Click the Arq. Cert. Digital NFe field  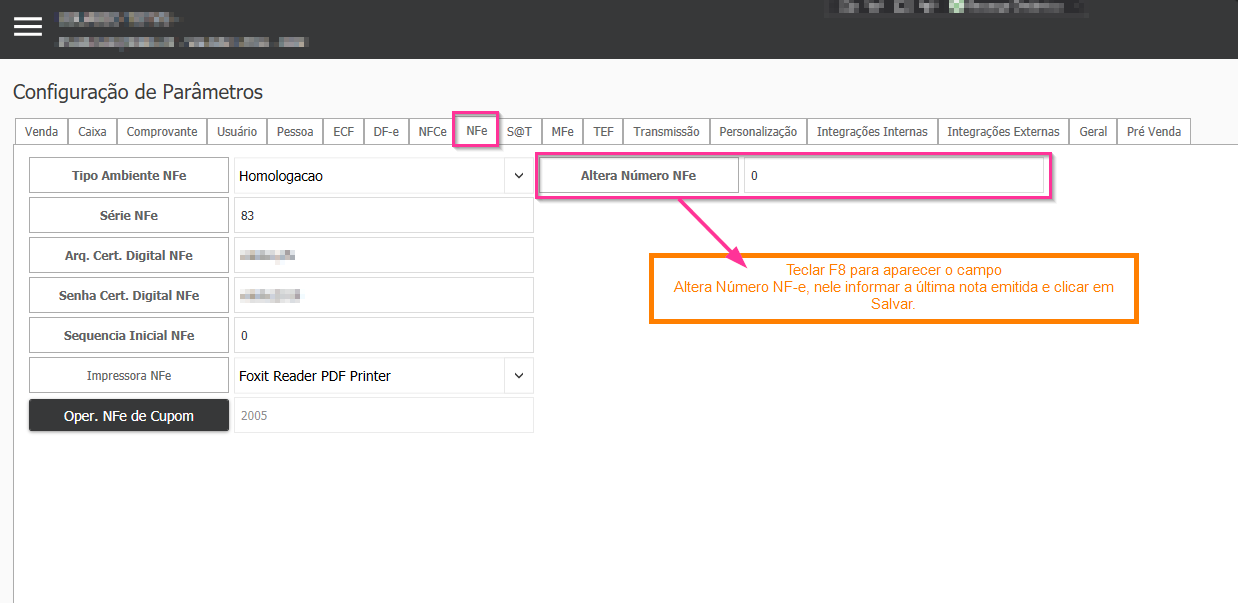[384, 256]
